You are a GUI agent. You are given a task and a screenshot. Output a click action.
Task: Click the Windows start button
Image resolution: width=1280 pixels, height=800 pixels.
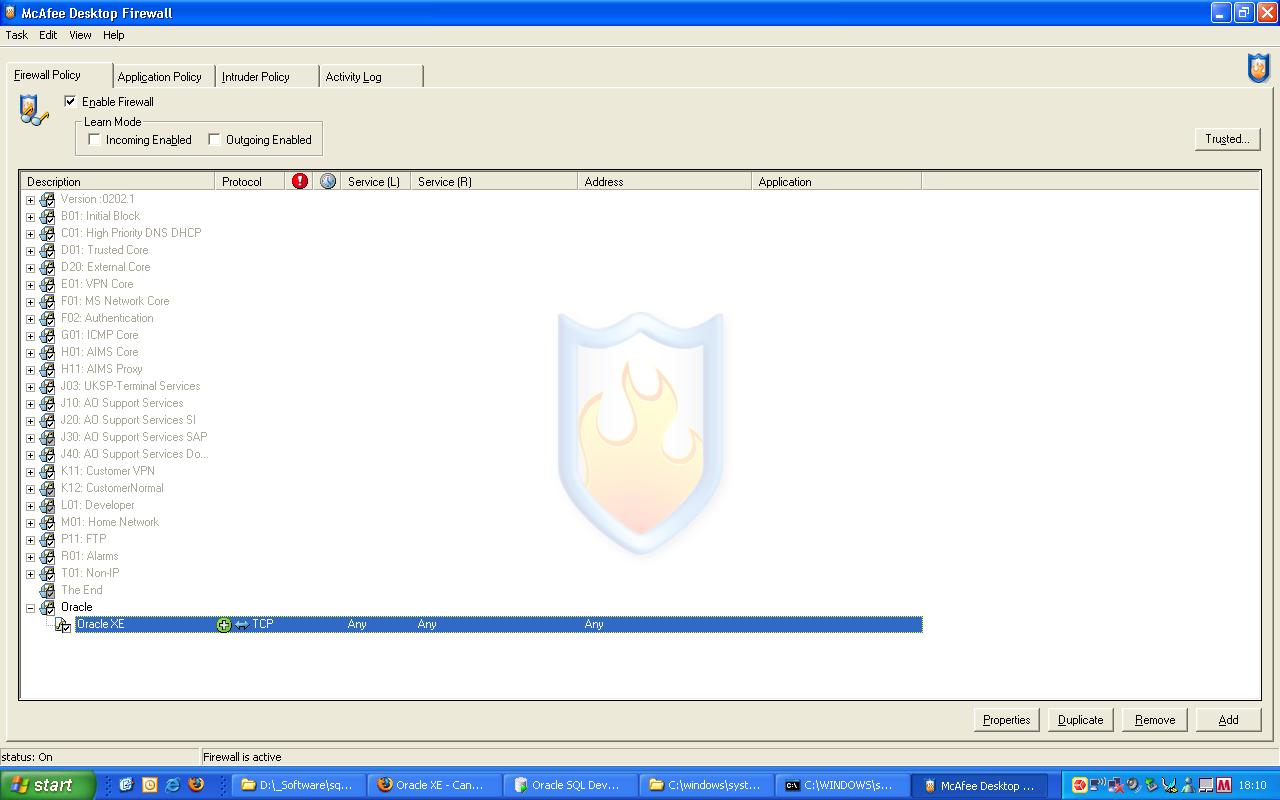47,785
